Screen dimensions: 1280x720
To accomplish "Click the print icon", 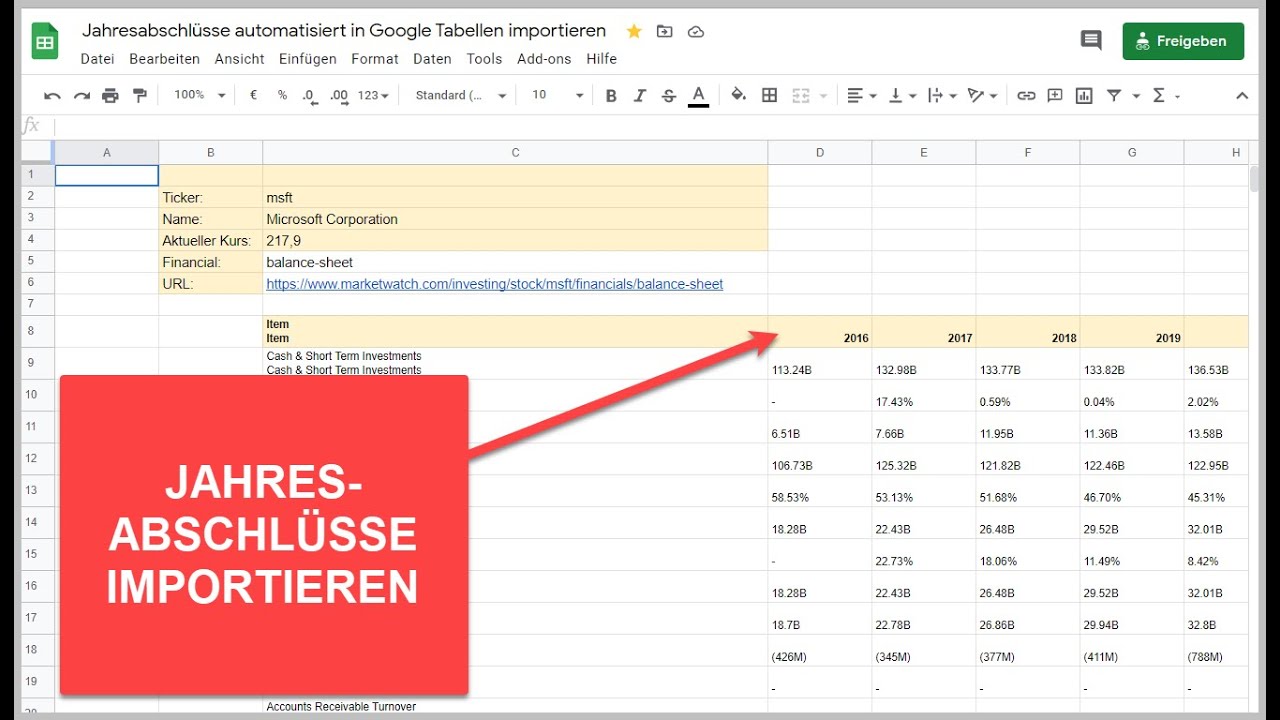I will click(x=110, y=95).
